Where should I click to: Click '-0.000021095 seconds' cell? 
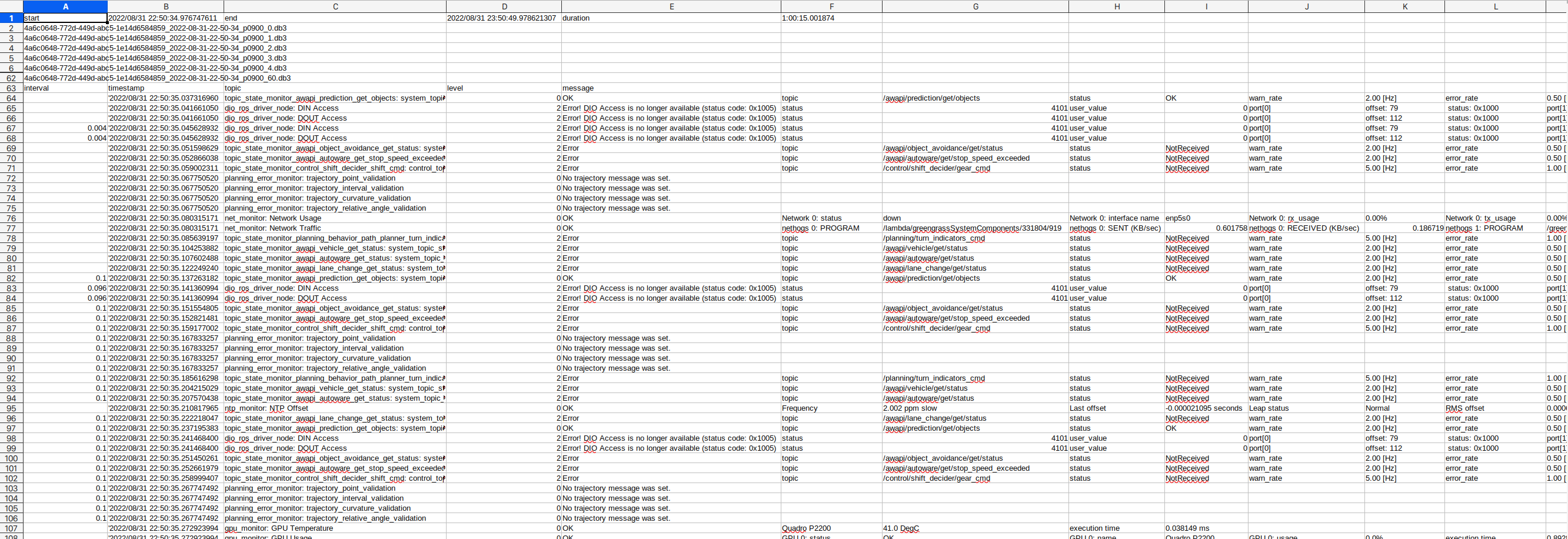pos(1206,408)
